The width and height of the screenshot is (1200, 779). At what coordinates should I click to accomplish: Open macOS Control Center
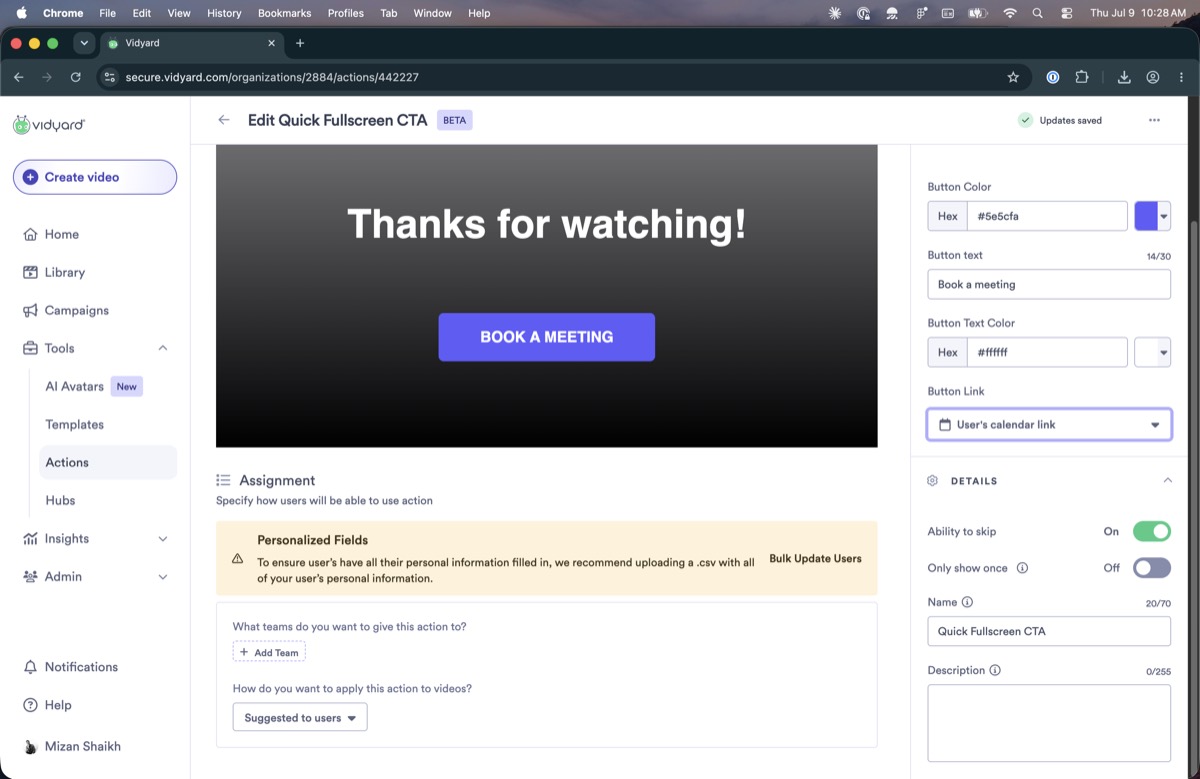(1066, 13)
